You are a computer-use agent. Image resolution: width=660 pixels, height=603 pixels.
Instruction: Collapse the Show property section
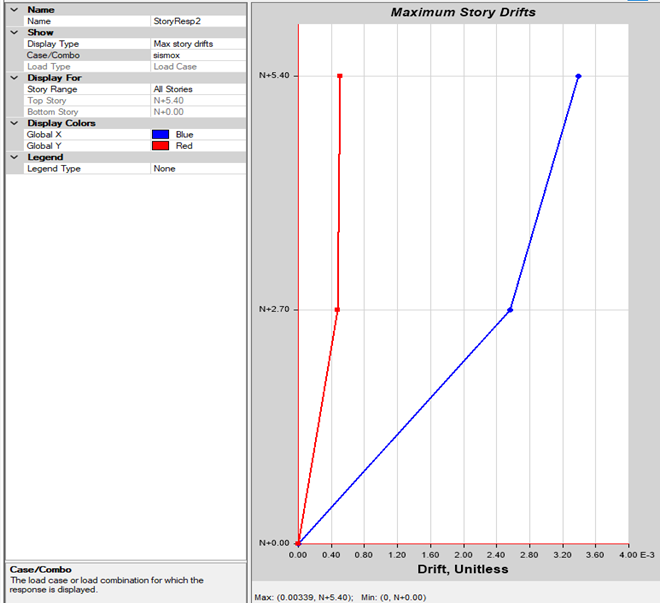pyautogui.click(x=12, y=32)
